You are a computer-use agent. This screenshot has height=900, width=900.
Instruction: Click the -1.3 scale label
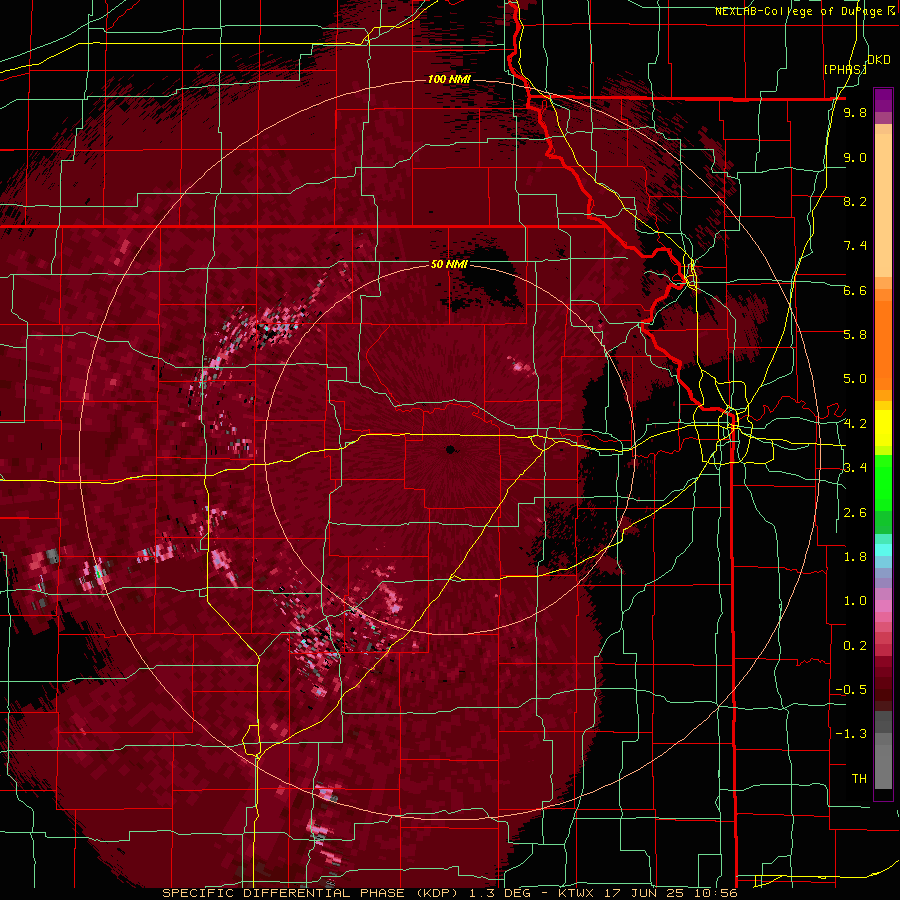click(x=851, y=734)
